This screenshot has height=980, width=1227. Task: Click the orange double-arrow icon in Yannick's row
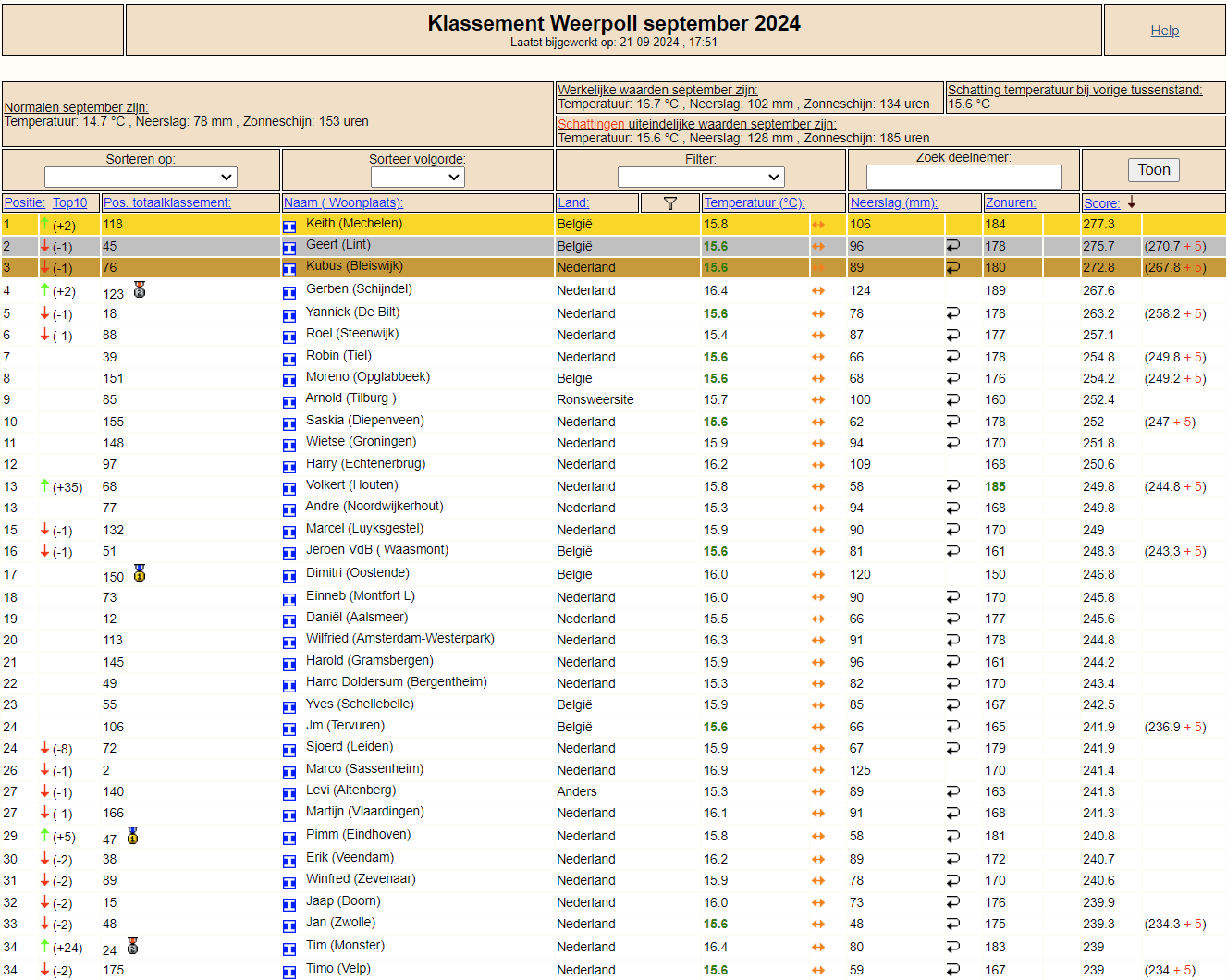click(818, 314)
